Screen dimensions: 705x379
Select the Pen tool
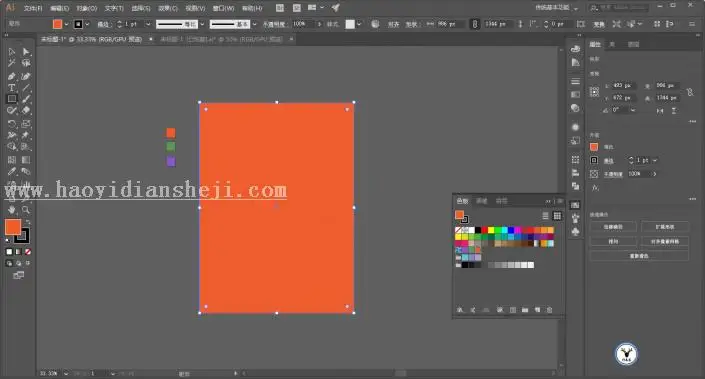[x=12, y=76]
